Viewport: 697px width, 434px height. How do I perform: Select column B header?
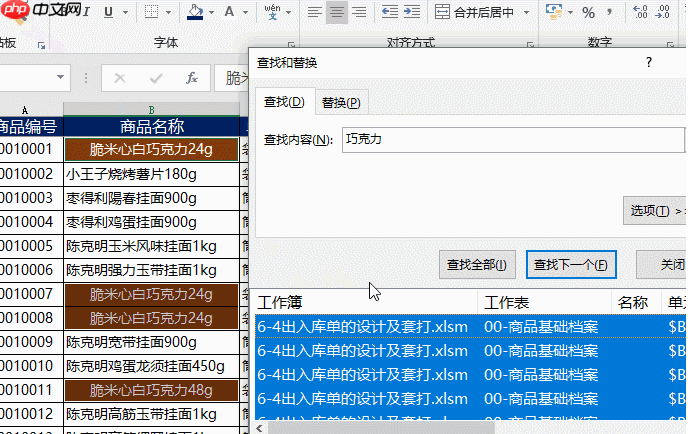(x=152, y=110)
